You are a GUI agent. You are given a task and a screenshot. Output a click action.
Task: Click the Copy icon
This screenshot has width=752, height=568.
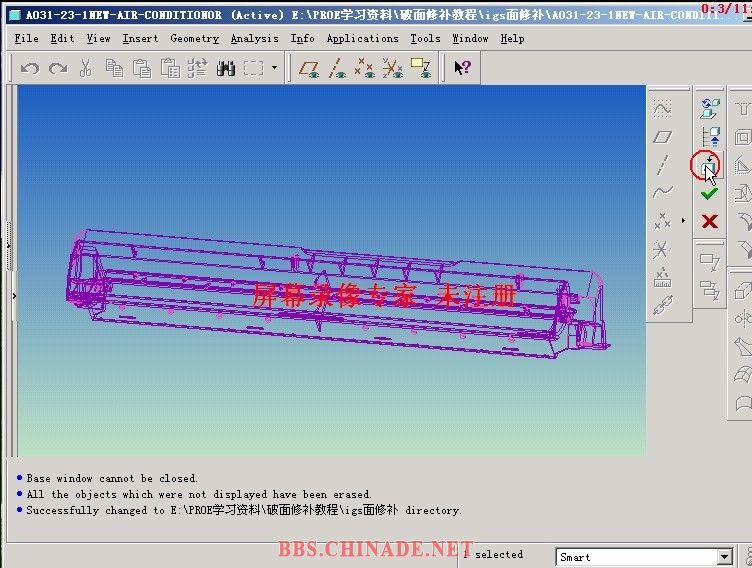[x=114, y=69]
